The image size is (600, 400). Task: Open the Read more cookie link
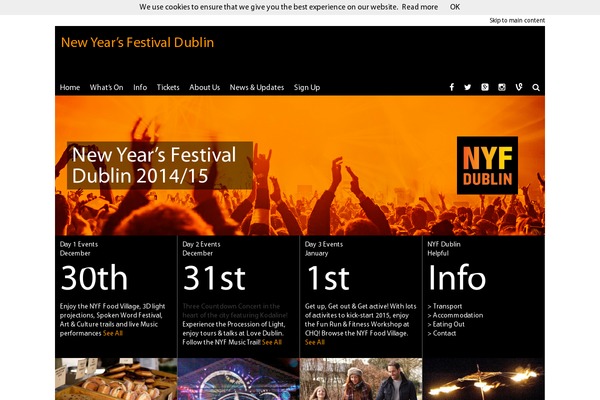[420, 7]
